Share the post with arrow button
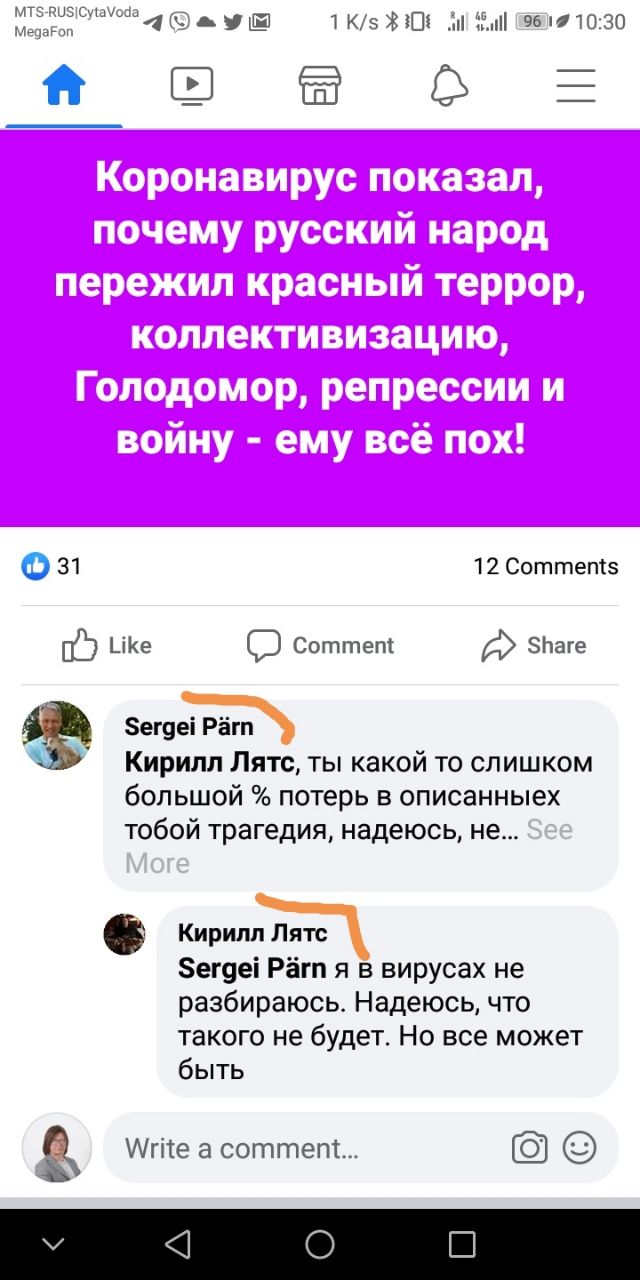Image resolution: width=640 pixels, height=1280 pixels. 533,645
